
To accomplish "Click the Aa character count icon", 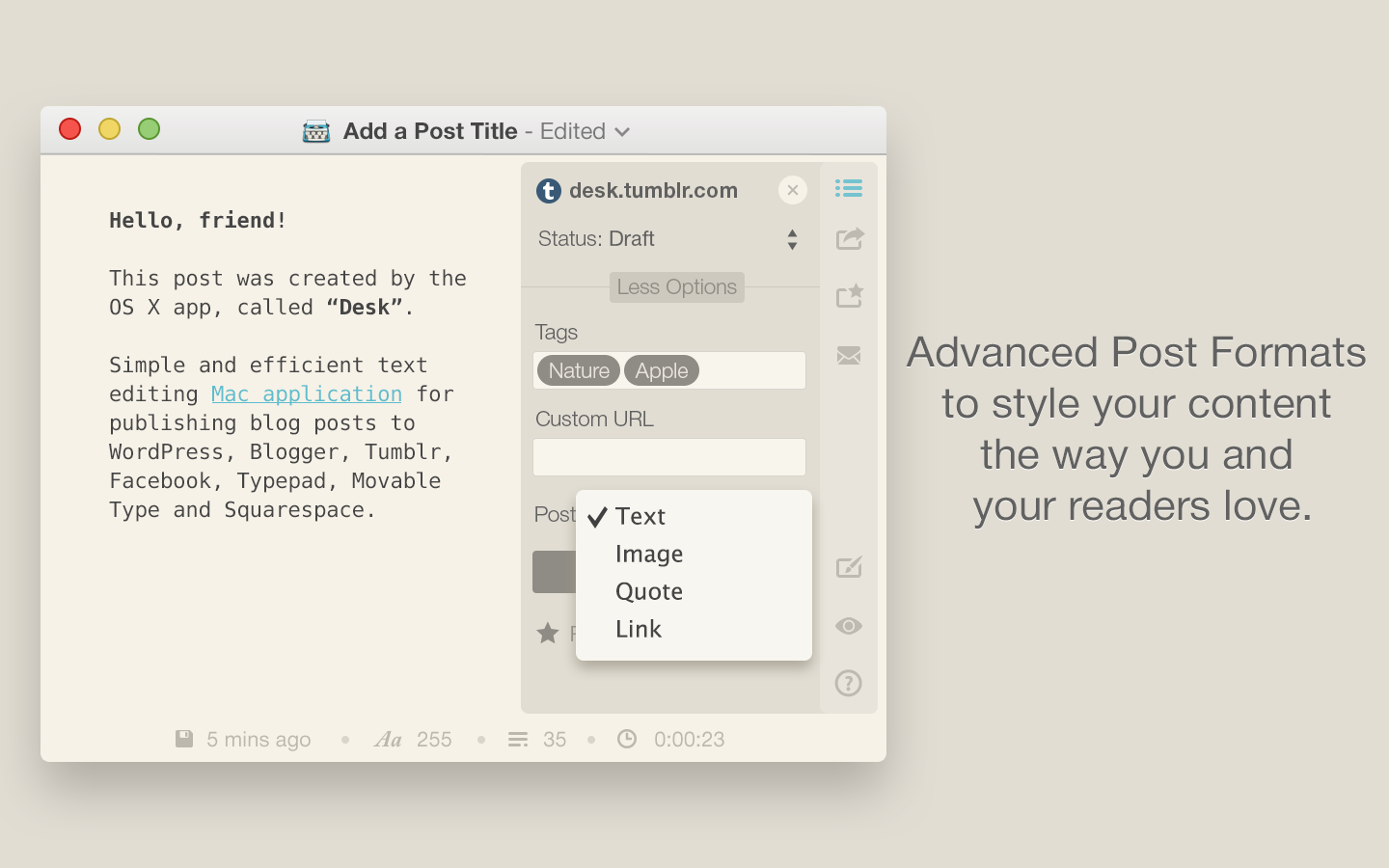I will pos(388,740).
